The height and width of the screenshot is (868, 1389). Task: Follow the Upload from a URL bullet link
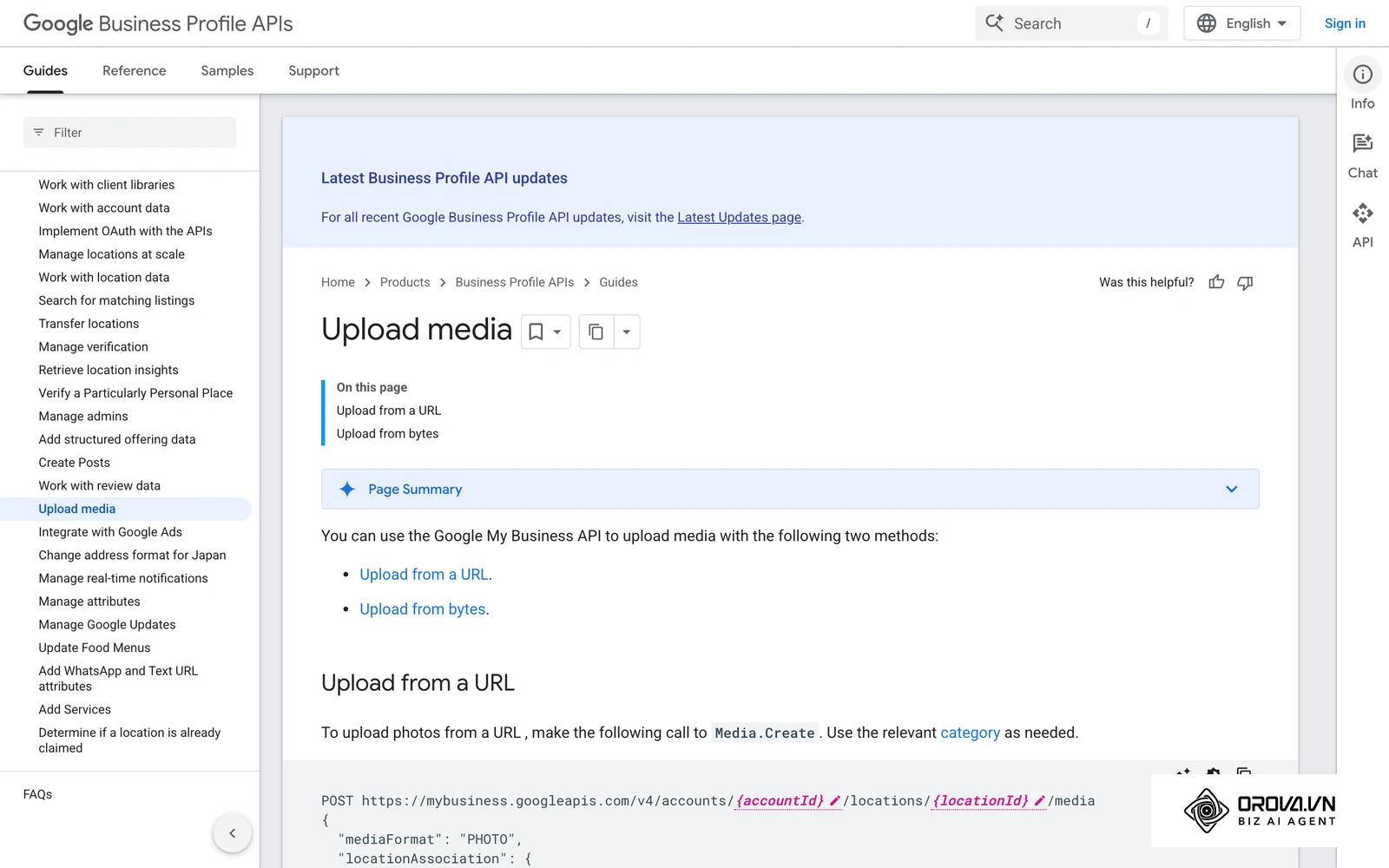tap(424, 575)
